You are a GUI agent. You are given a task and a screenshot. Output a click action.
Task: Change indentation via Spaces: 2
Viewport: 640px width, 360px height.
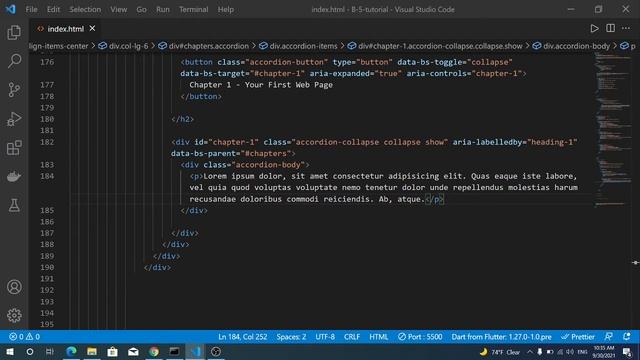pyautogui.click(x=291, y=337)
